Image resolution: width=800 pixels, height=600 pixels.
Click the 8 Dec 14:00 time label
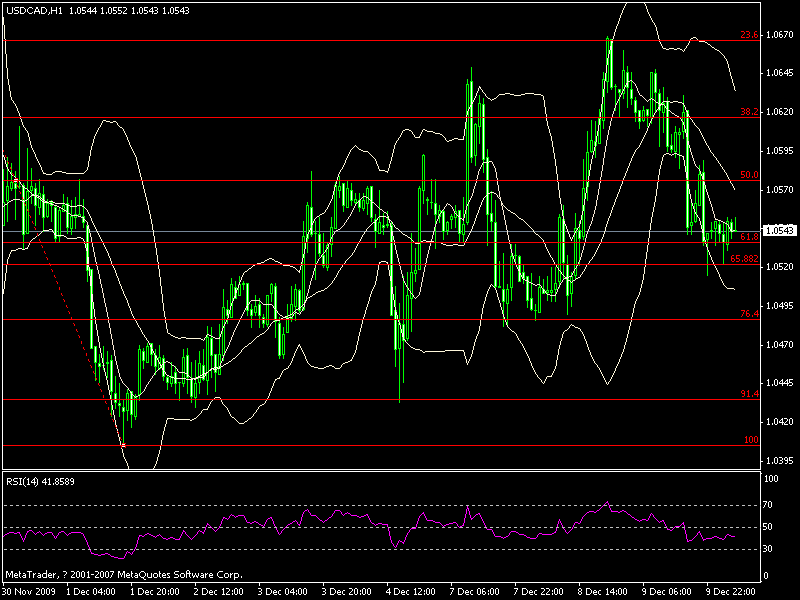click(603, 591)
